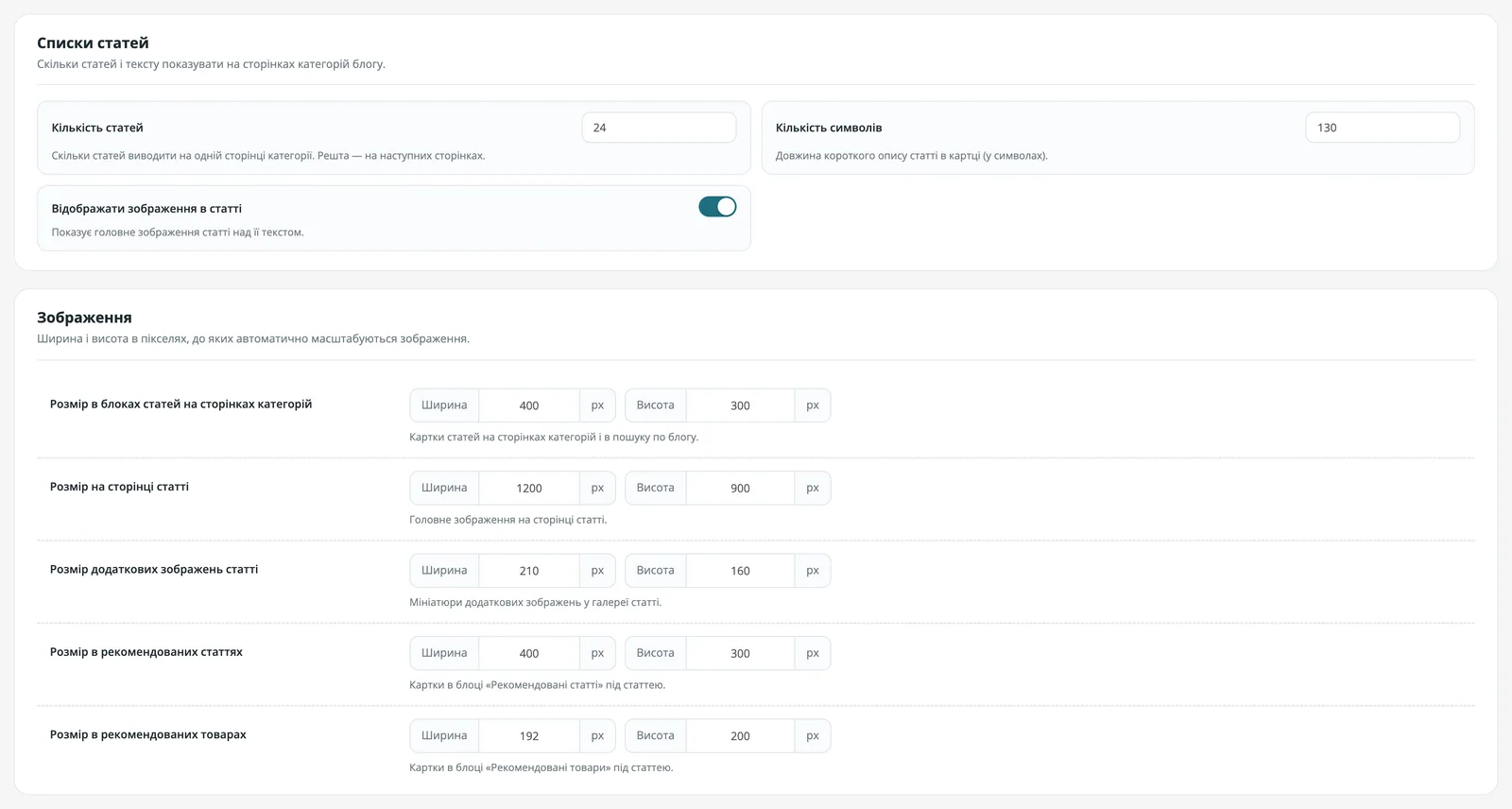The image size is (1512, 809).
Task: Click the hint 'Довжина короткого опису статті в картці'
Action: pyautogui.click(x=912, y=156)
